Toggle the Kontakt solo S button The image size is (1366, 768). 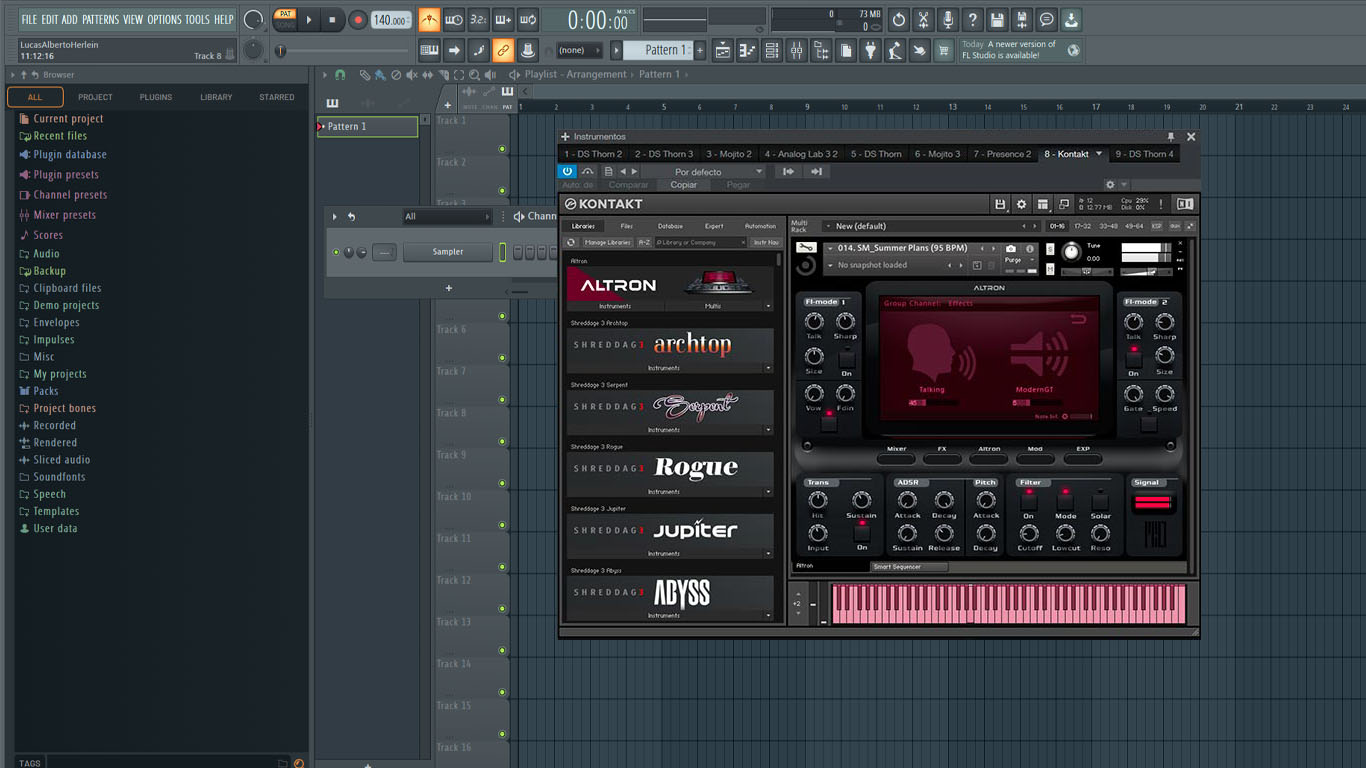(1049, 248)
